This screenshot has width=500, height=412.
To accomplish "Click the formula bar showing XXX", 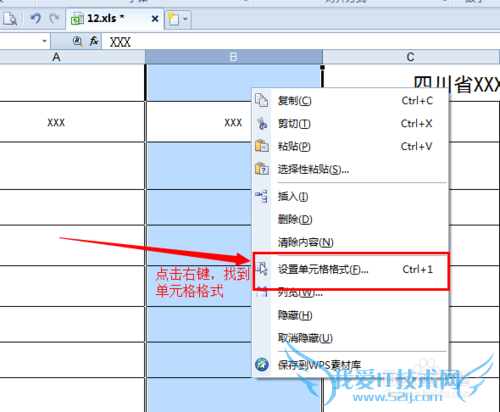I will 300,42.
